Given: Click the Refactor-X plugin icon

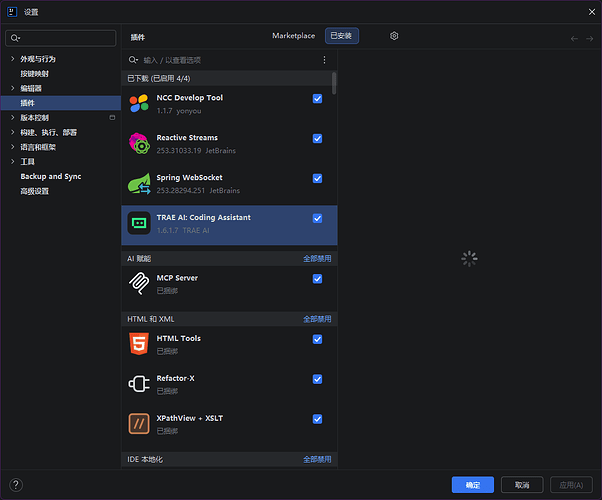Looking at the screenshot, I should pyautogui.click(x=139, y=384).
